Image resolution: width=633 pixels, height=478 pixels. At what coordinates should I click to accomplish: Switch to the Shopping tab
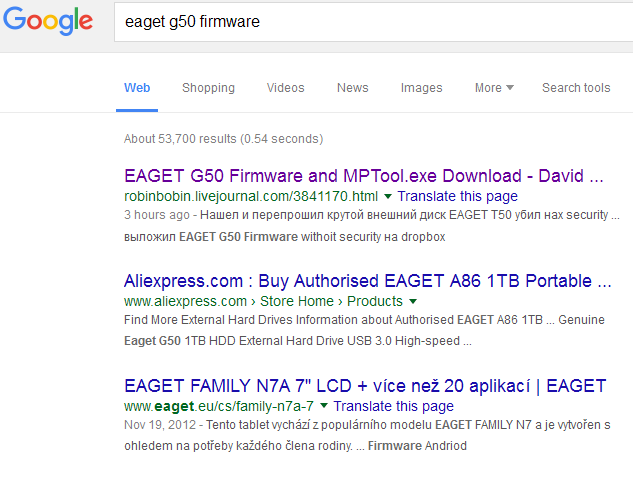coord(208,88)
